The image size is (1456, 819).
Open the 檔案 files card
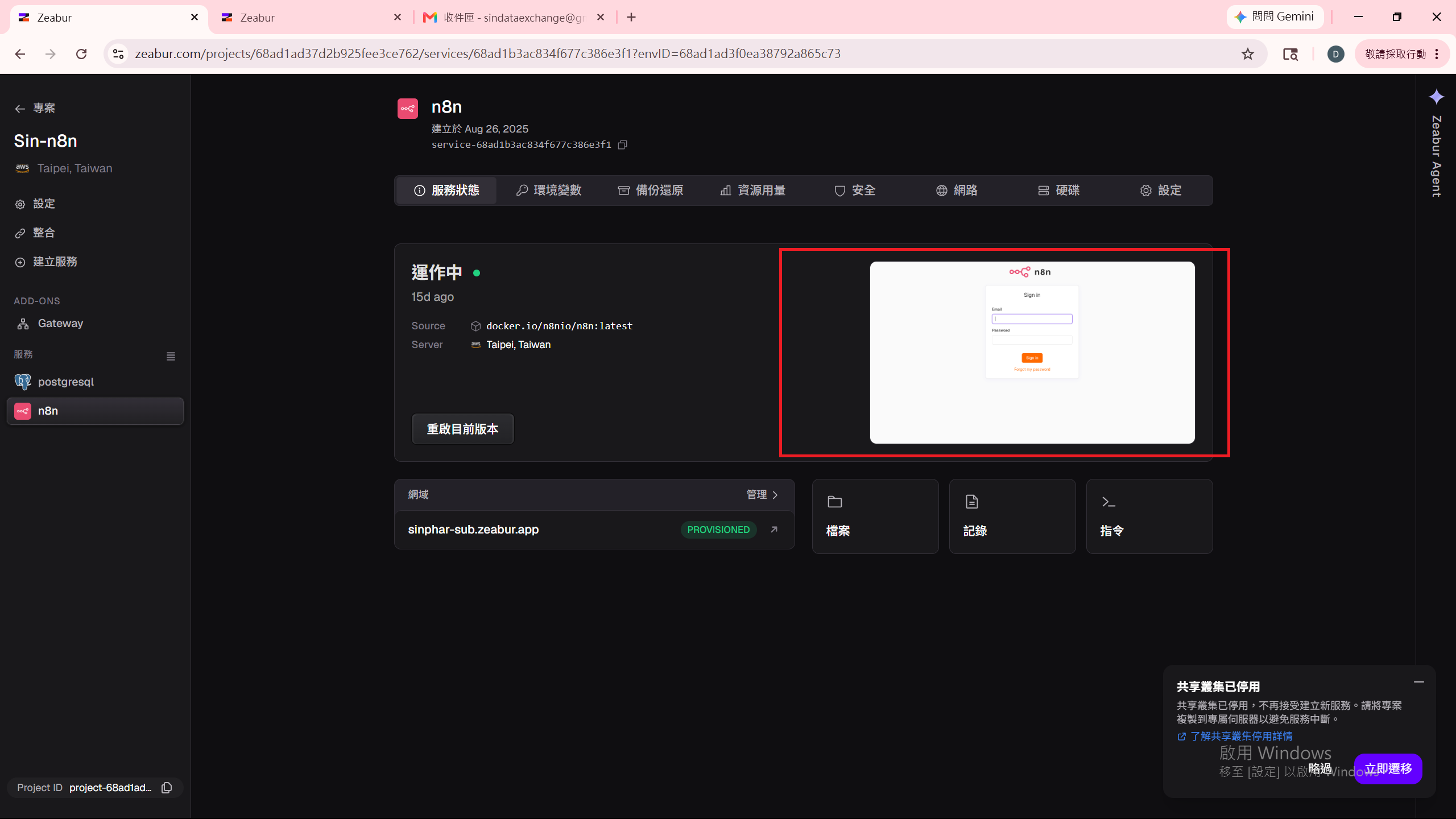click(x=875, y=516)
